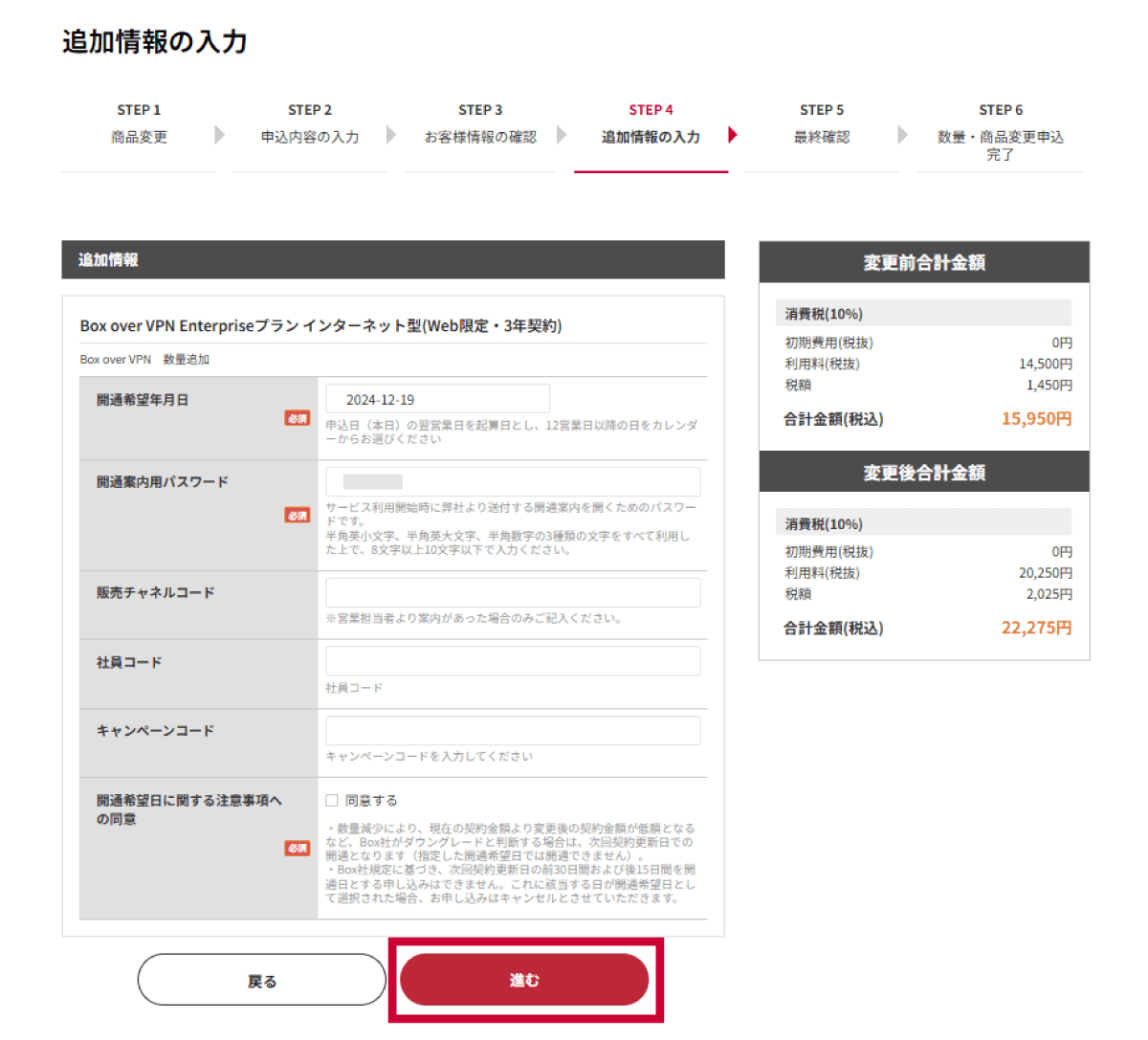Click the 必須 badge beside 開通案内用パスワード

click(298, 516)
